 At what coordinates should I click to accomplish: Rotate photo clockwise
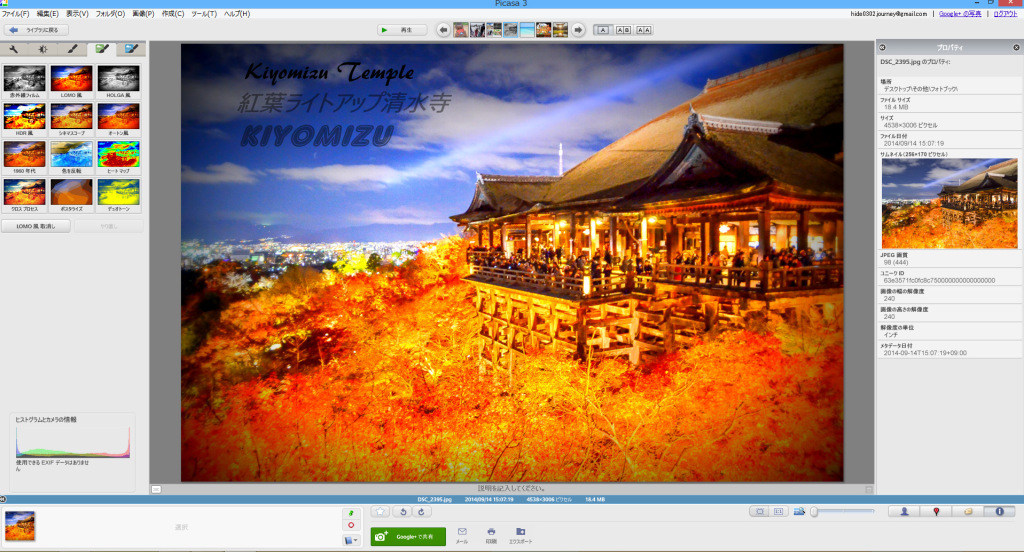coord(421,511)
